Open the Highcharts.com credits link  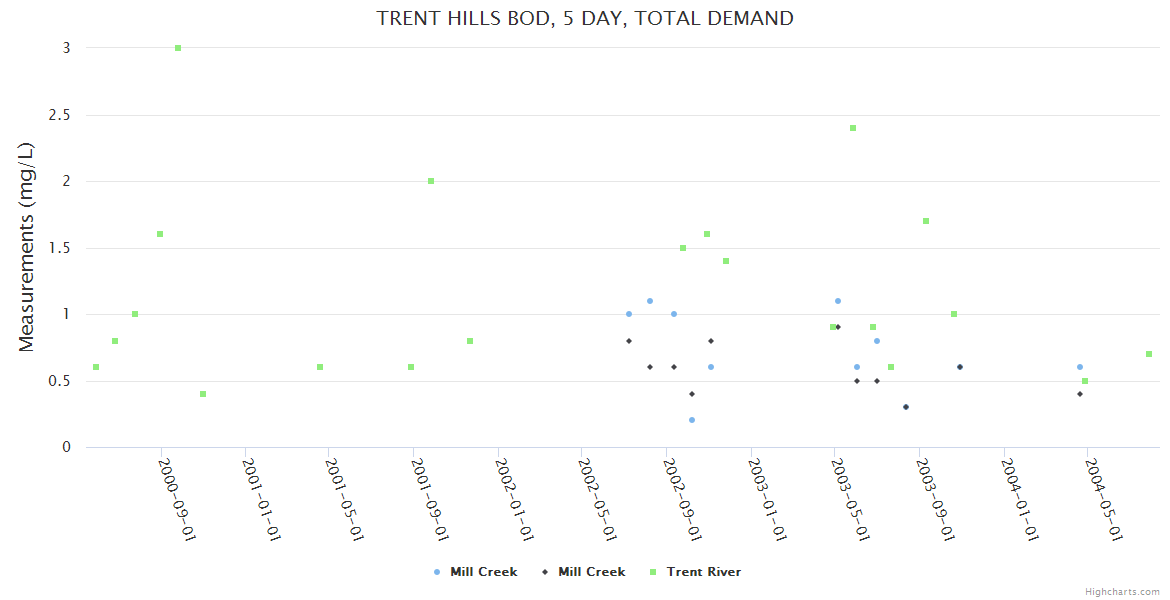pos(1122,591)
